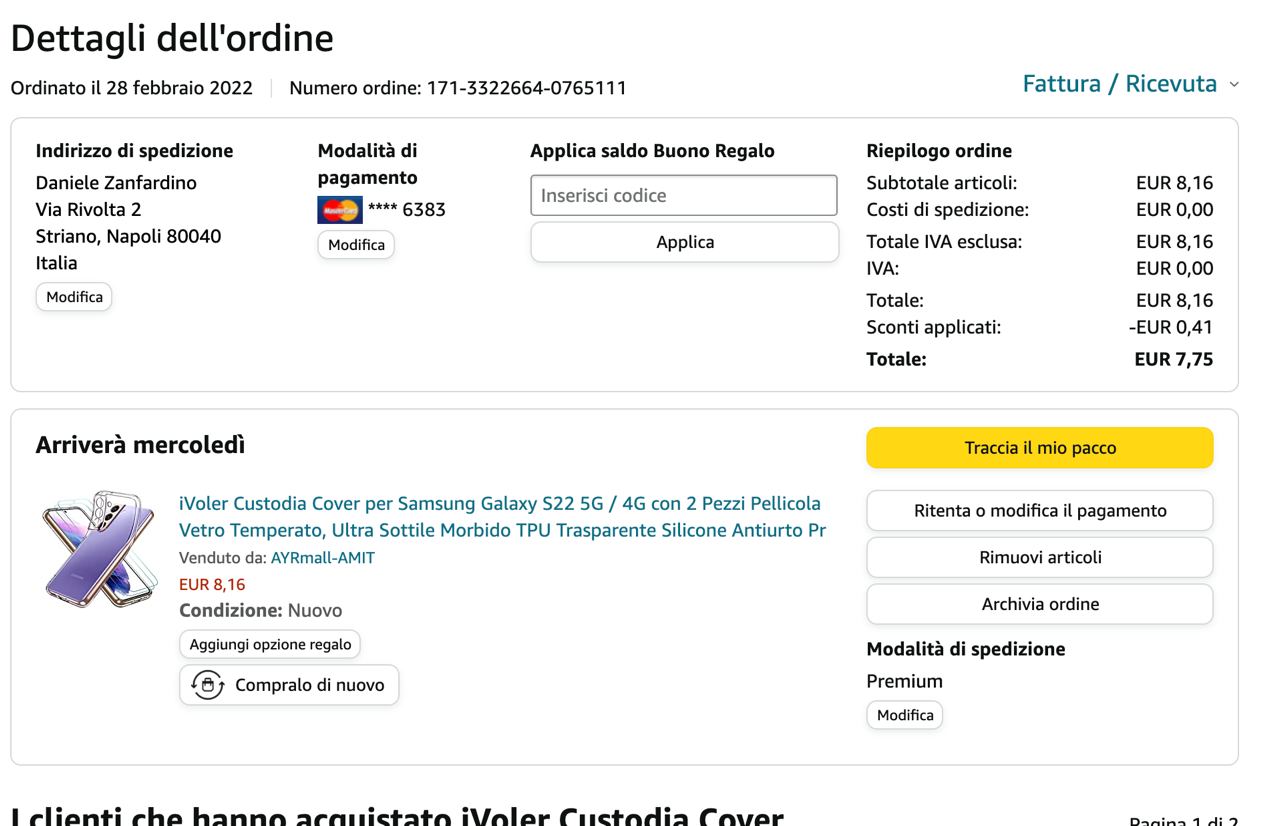Open the iVoler phone case product thumbnail
Screen dimensions: 1280x826
[x=99, y=549]
